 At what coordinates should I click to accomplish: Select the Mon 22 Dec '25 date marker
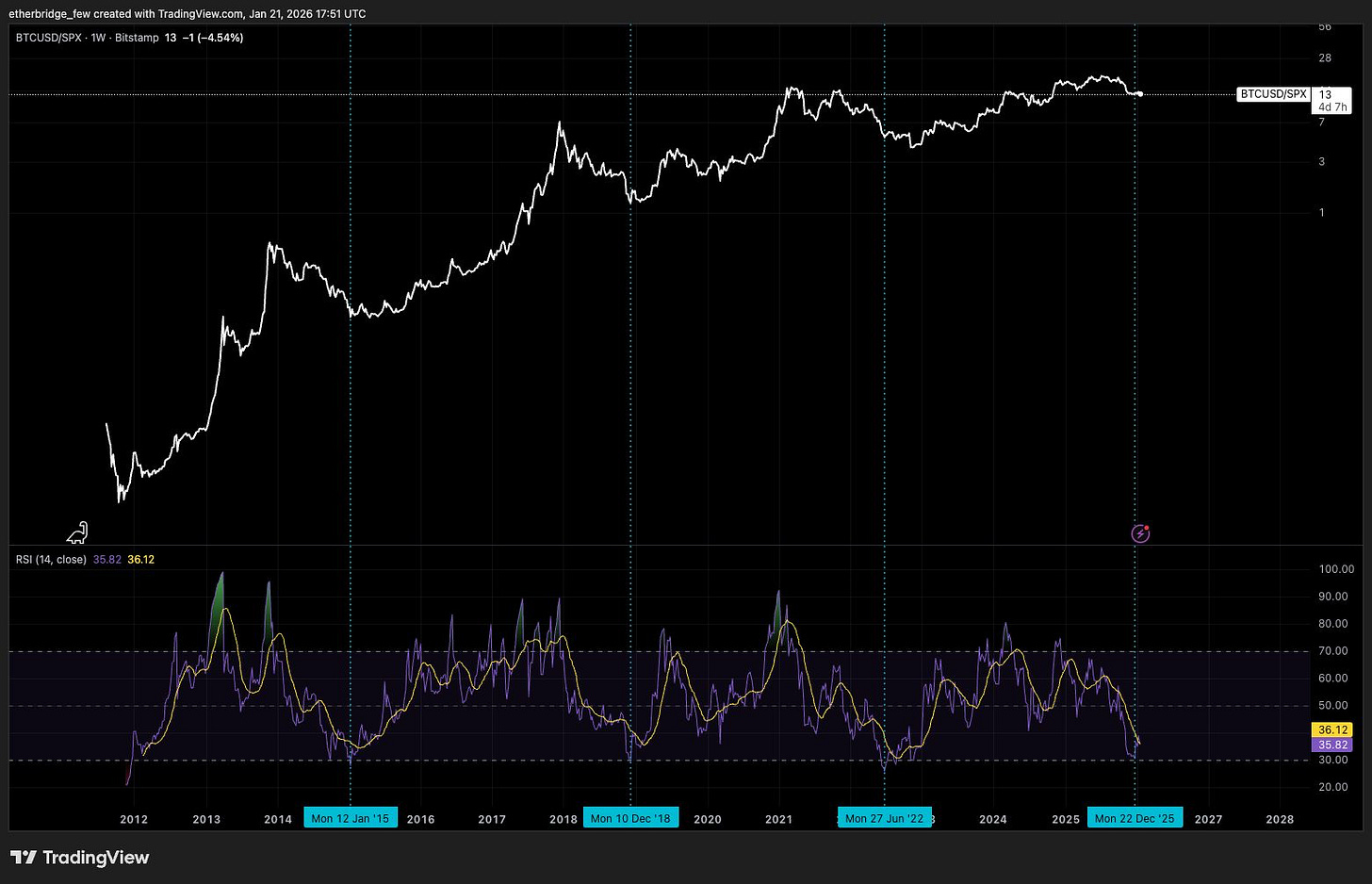click(x=1135, y=818)
